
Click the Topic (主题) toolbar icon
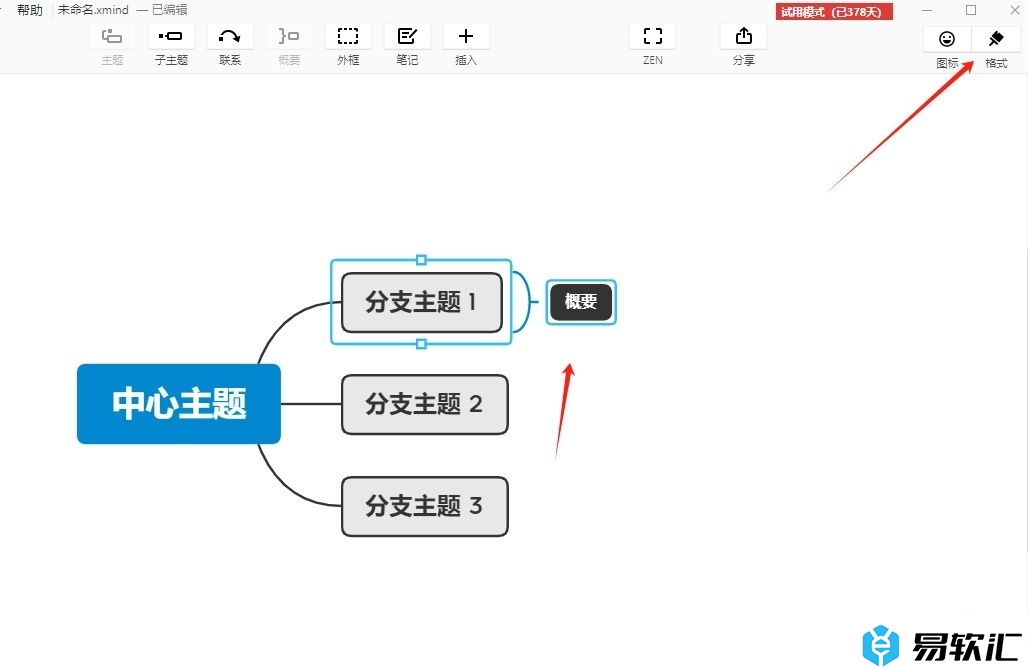pyautogui.click(x=112, y=37)
